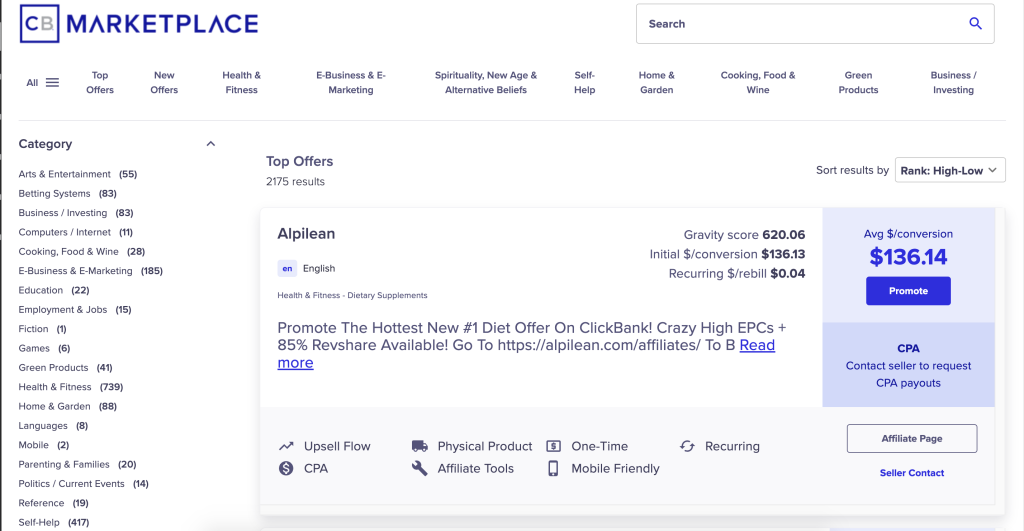
Task: Collapse the Category filter section
Action: tap(210, 144)
